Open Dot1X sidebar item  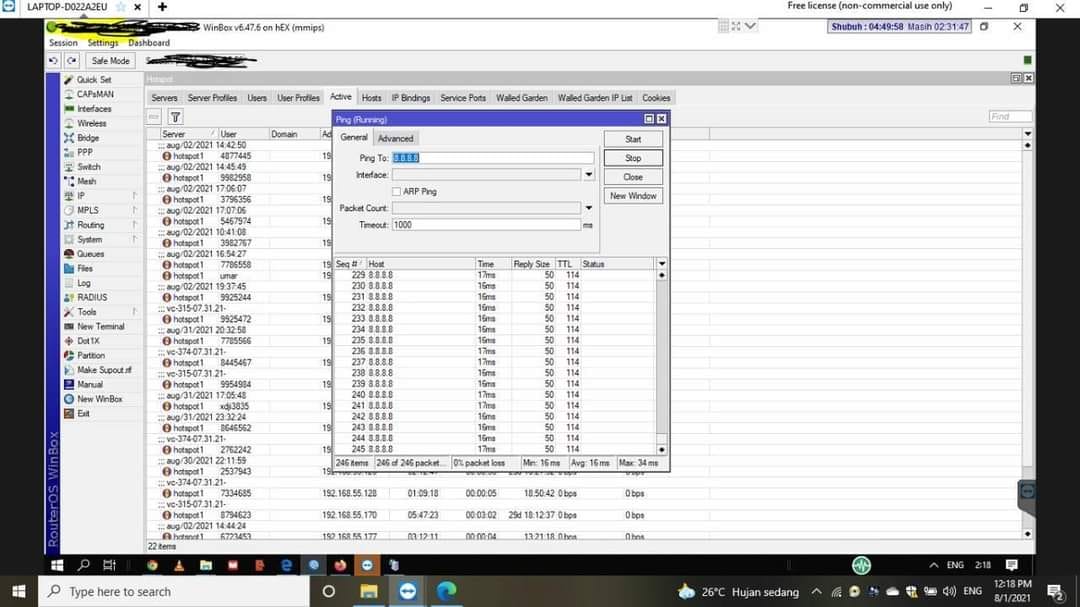(x=88, y=341)
